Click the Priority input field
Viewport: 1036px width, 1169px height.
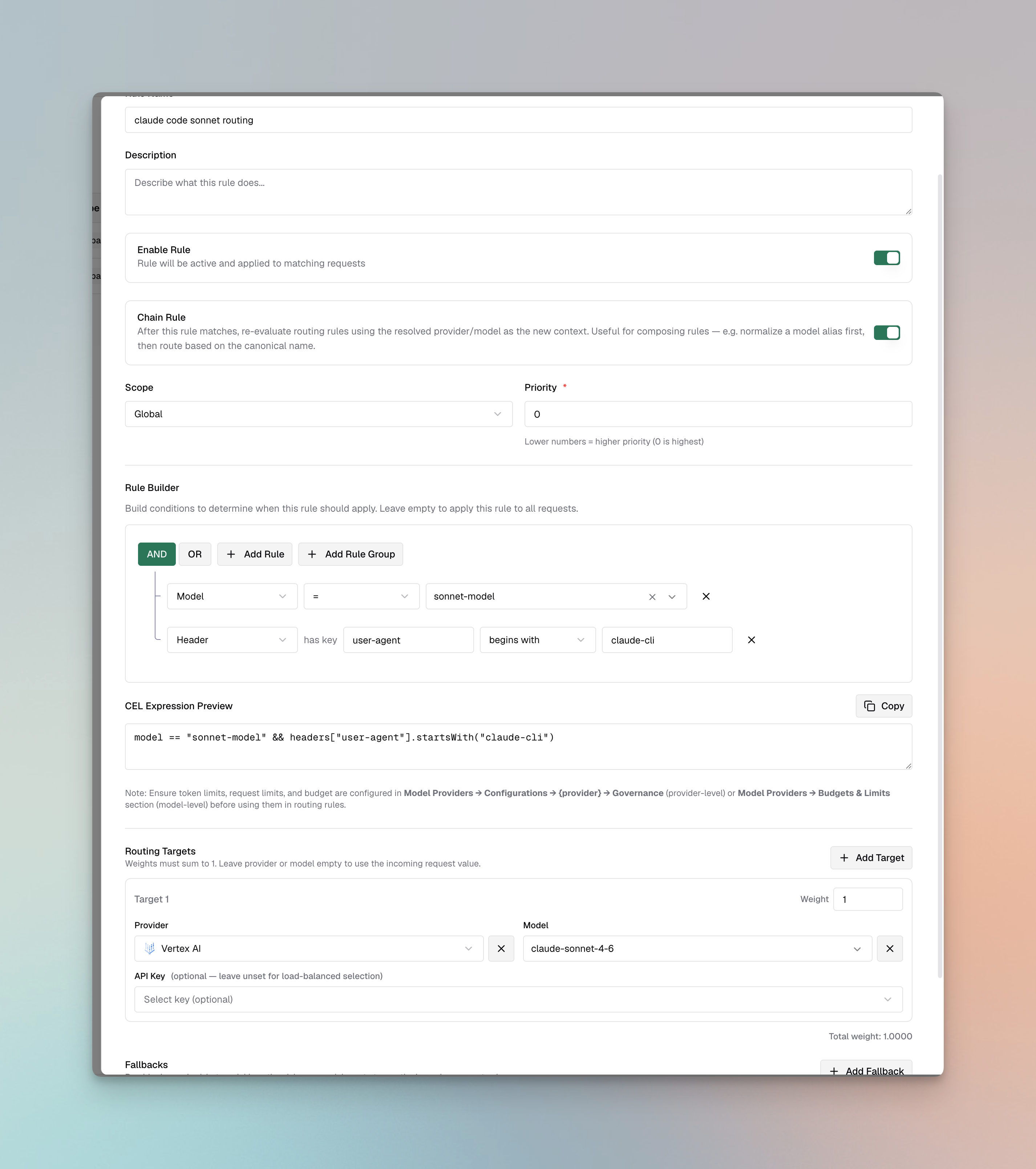click(x=717, y=414)
